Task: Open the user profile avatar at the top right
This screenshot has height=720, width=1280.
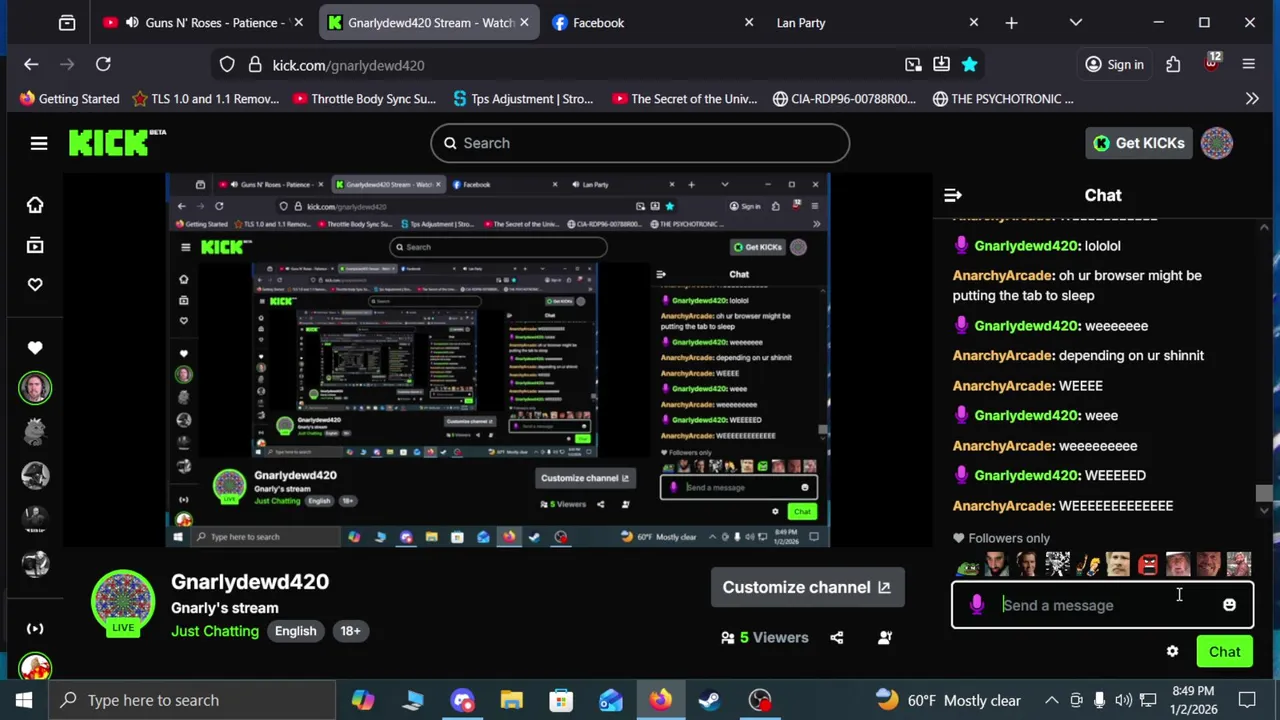Action: [1217, 143]
